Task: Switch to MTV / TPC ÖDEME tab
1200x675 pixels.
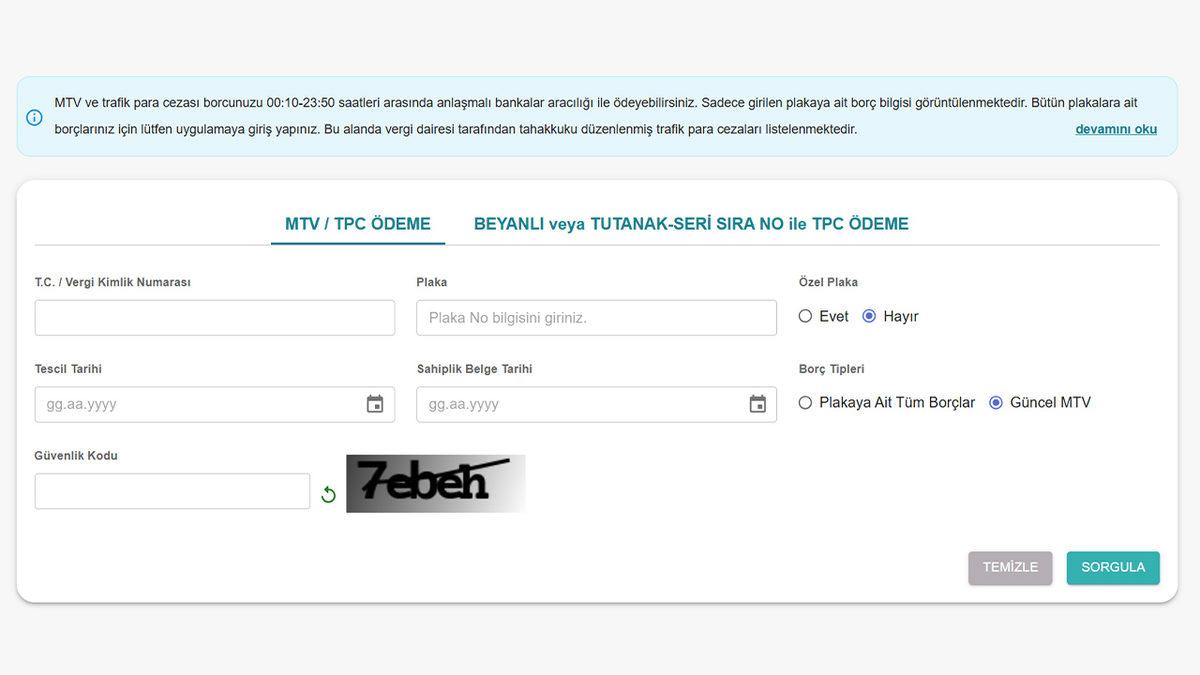Action: click(x=358, y=224)
